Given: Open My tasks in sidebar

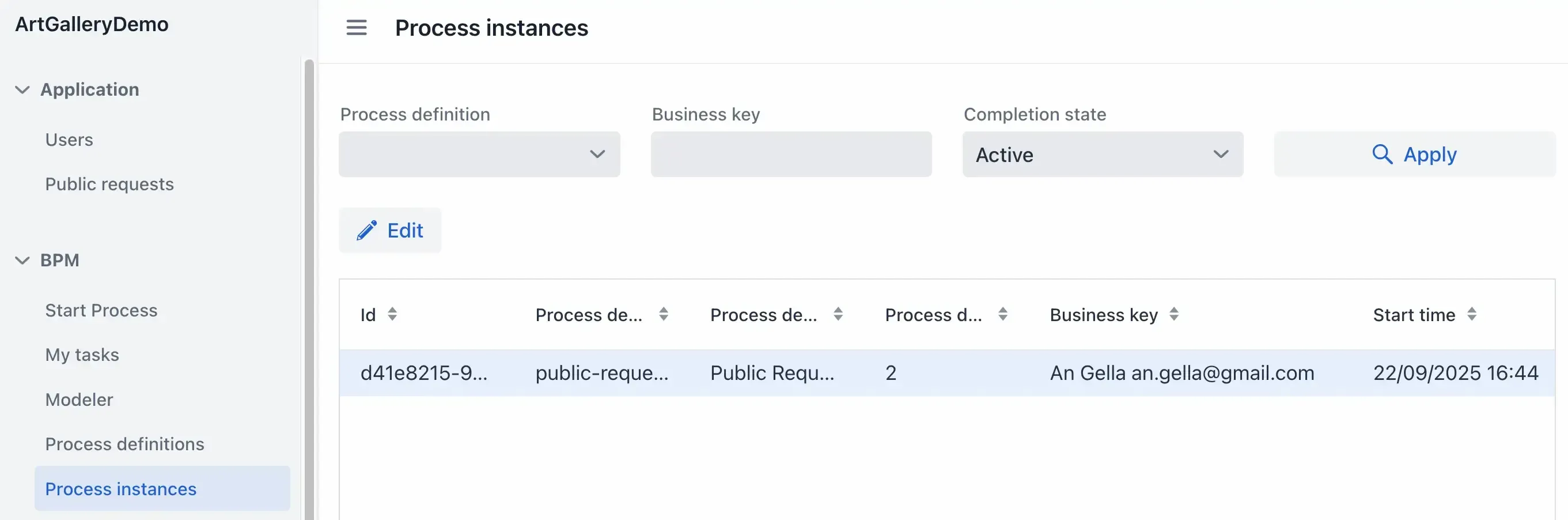Looking at the screenshot, I should pos(82,355).
